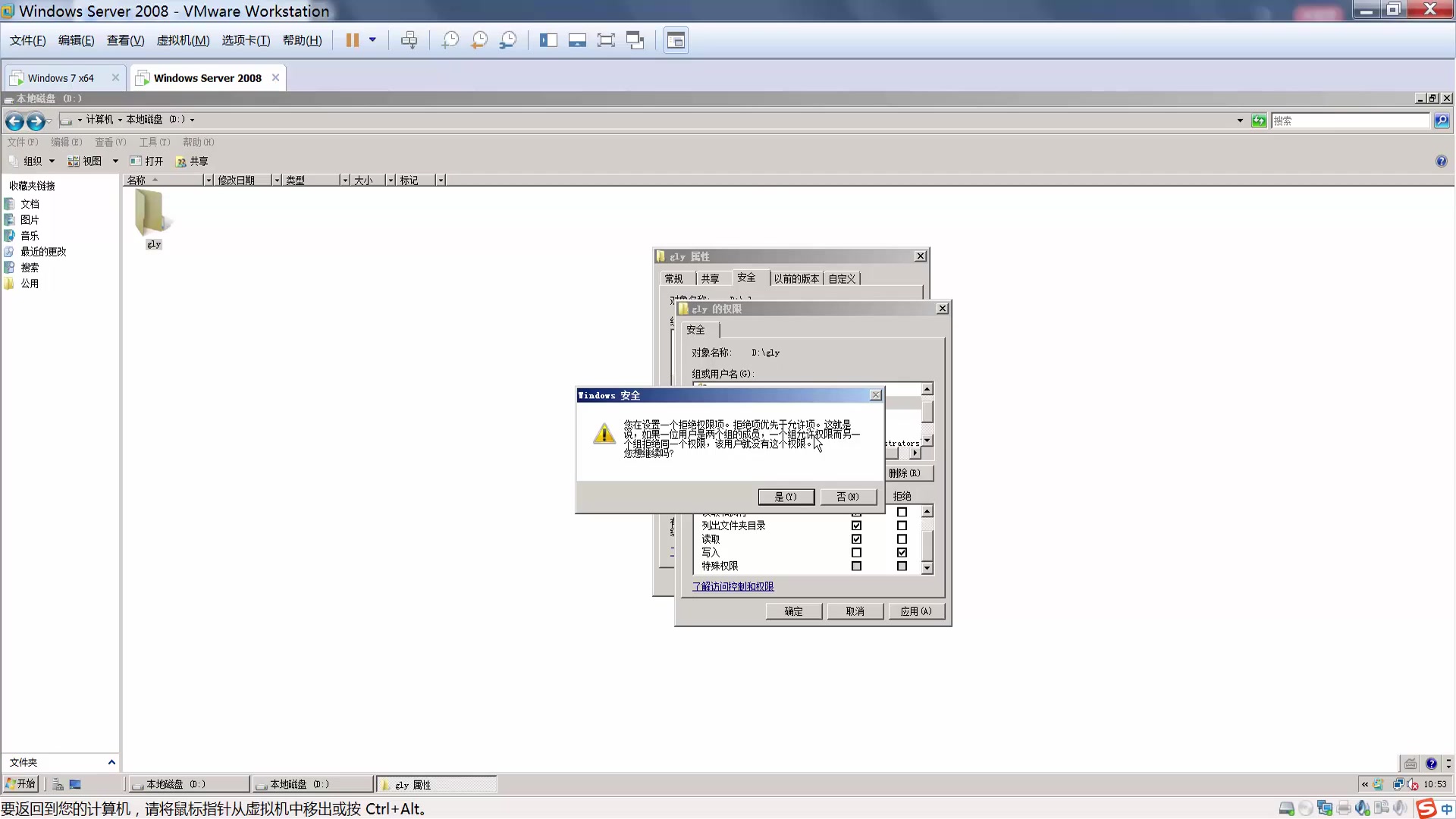Click 否(N) to cancel Windows security warning
The image size is (1456, 819).
[x=847, y=495]
